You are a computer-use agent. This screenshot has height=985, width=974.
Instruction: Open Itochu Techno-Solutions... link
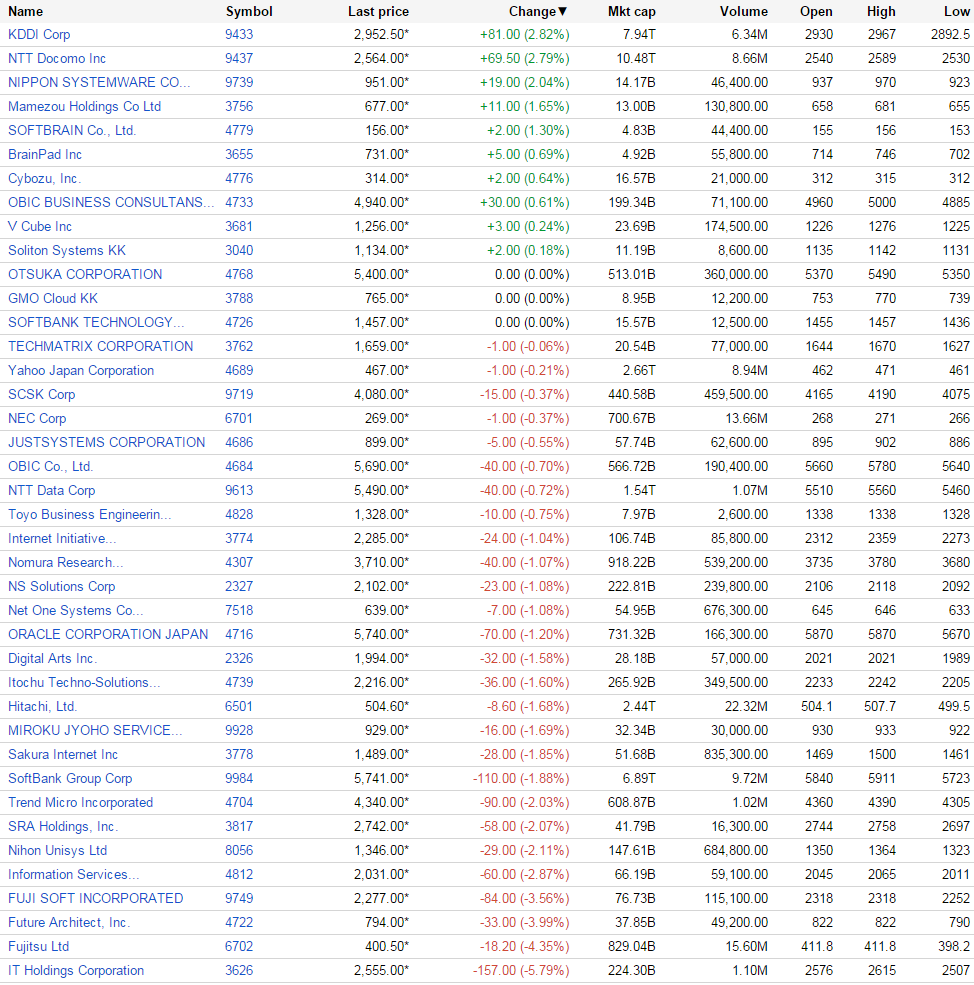click(84, 682)
